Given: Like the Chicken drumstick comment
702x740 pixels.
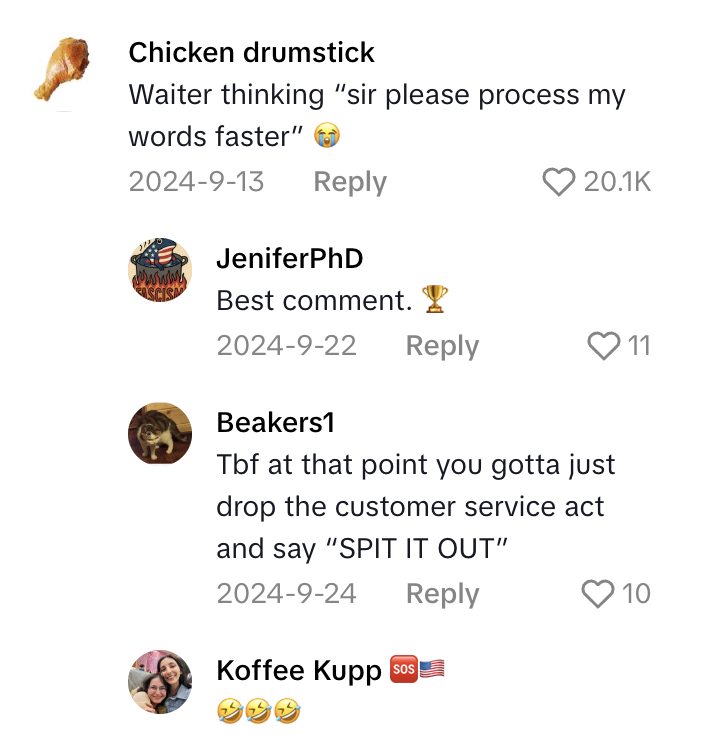Looking at the screenshot, I should [558, 182].
